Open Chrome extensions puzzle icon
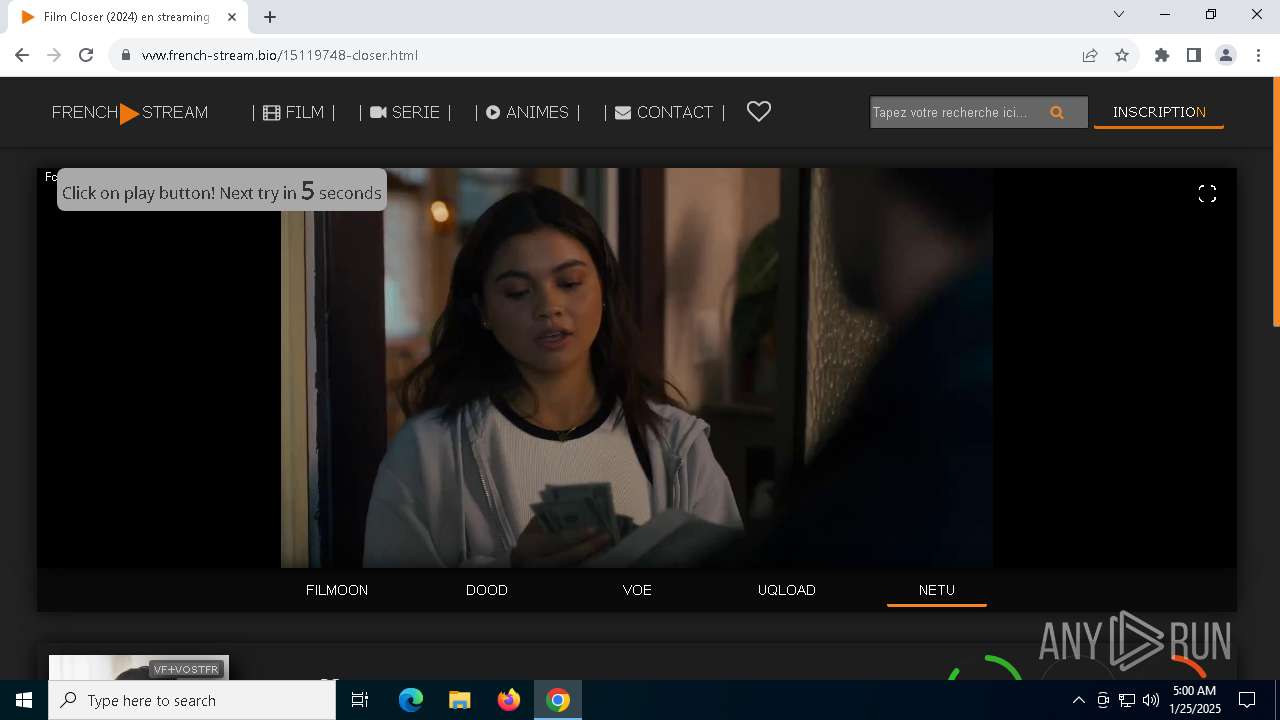The height and width of the screenshot is (720, 1280). (x=1162, y=55)
